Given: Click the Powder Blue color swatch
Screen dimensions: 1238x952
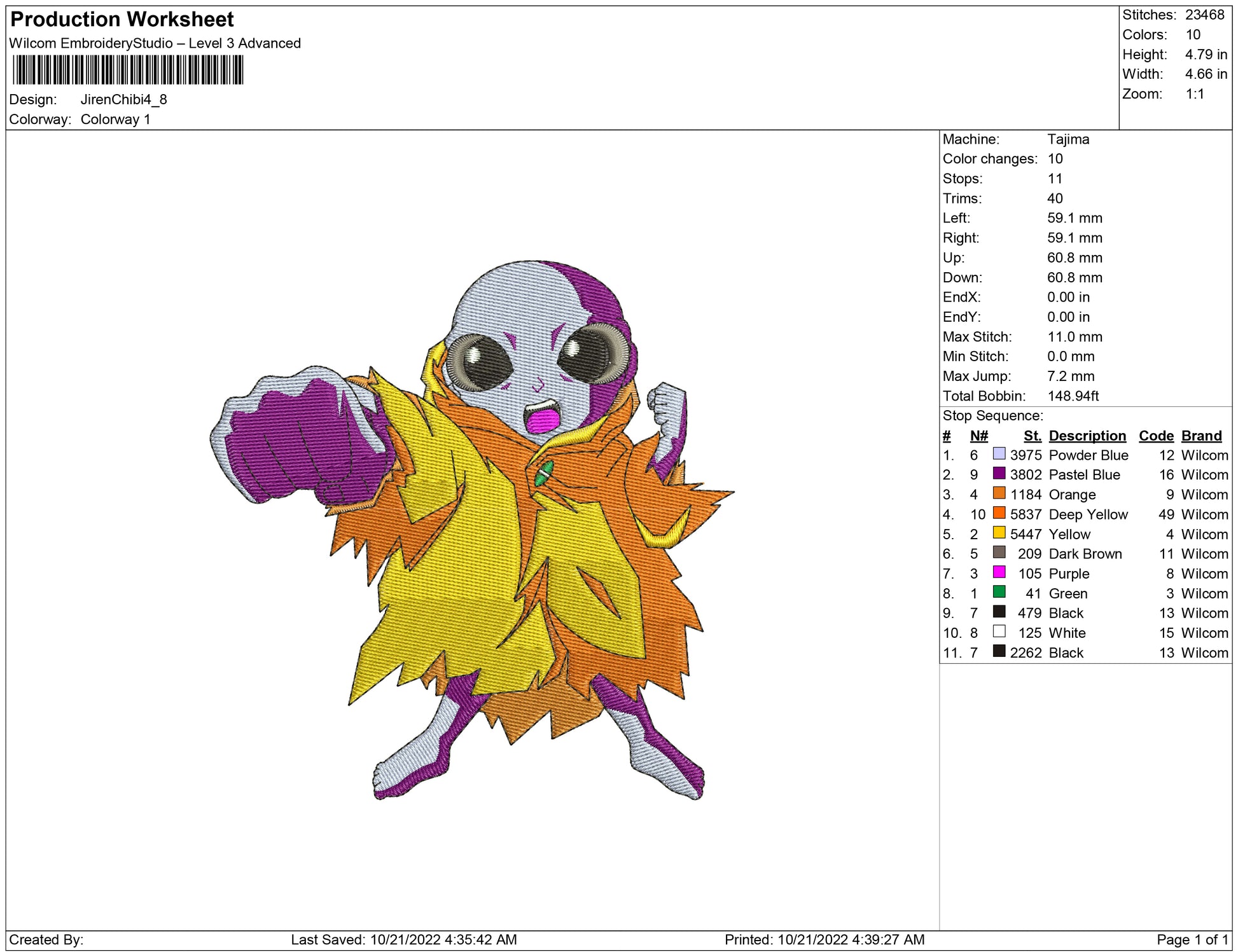Looking at the screenshot, I should (x=999, y=454).
